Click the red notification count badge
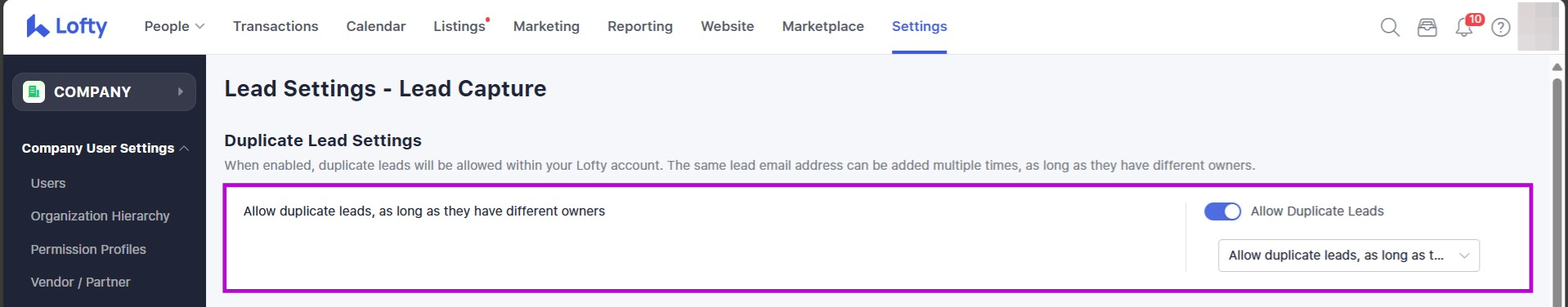The width and height of the screenshot is (1568, 307). [x=1475, y=19]
